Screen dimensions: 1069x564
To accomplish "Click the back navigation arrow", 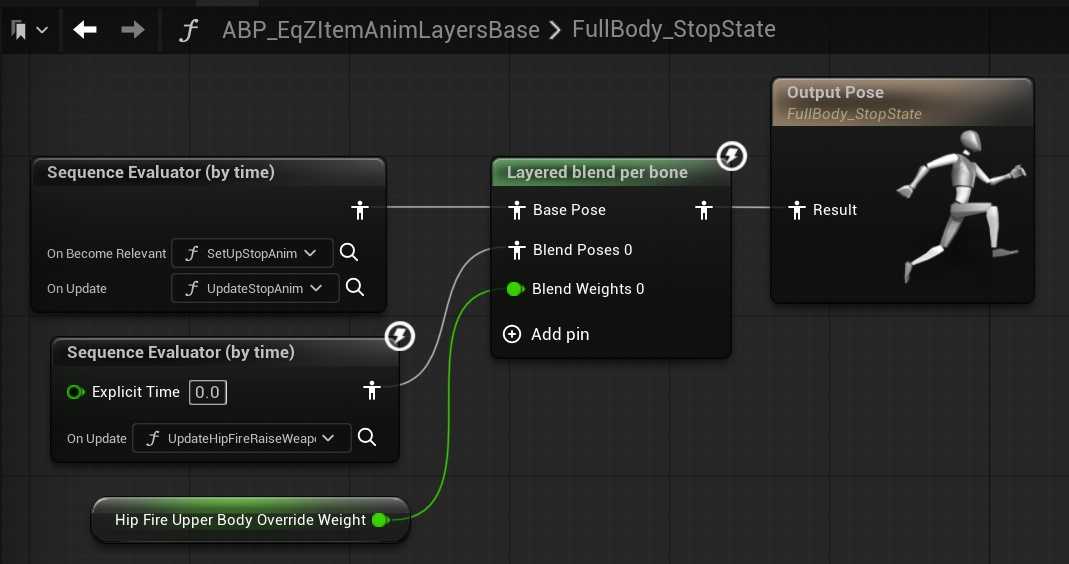I will click(x=85, y=30).
